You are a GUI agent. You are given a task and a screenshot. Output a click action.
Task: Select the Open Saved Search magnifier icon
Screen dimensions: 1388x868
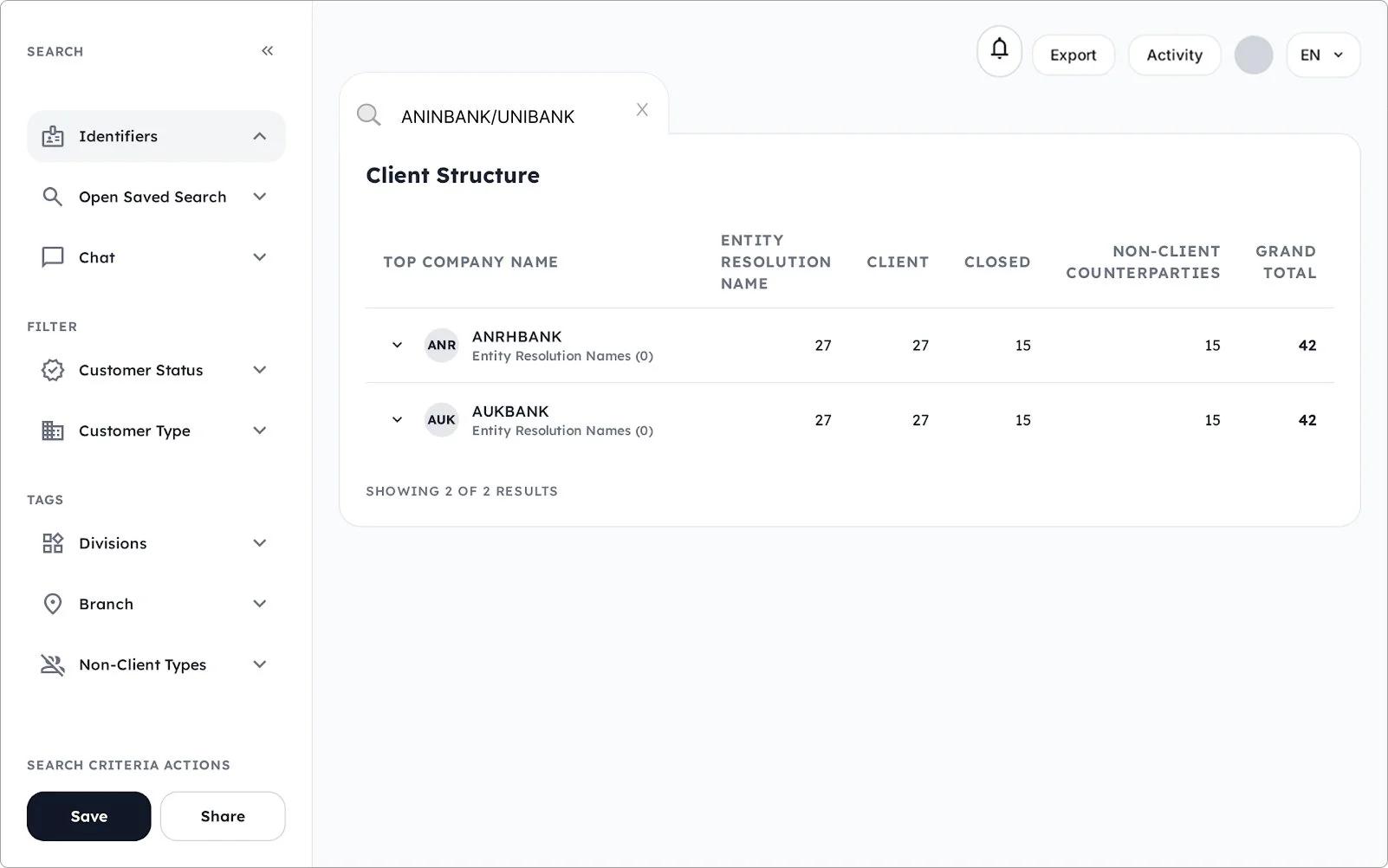53,197
